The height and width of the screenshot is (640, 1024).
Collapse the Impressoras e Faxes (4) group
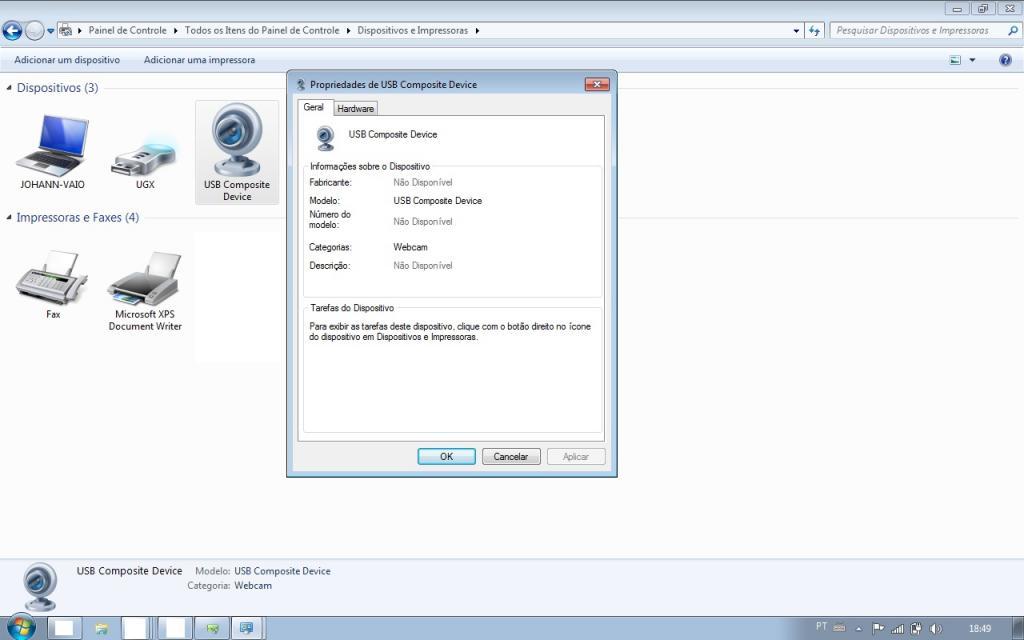9,217
